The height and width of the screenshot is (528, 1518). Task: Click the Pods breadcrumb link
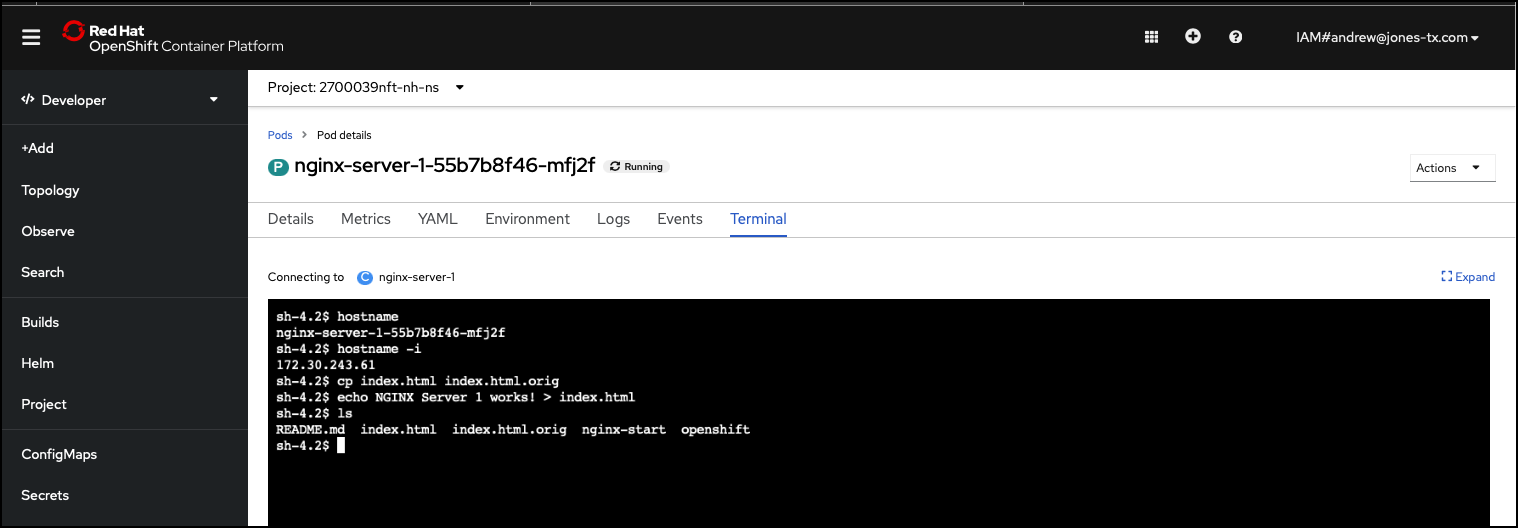click(280, 135)
